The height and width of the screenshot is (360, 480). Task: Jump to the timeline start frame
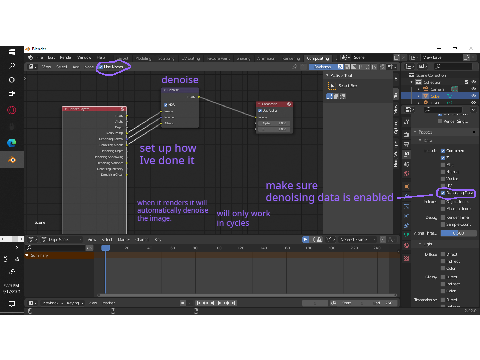pyautogui.click(x=198, y=303)
